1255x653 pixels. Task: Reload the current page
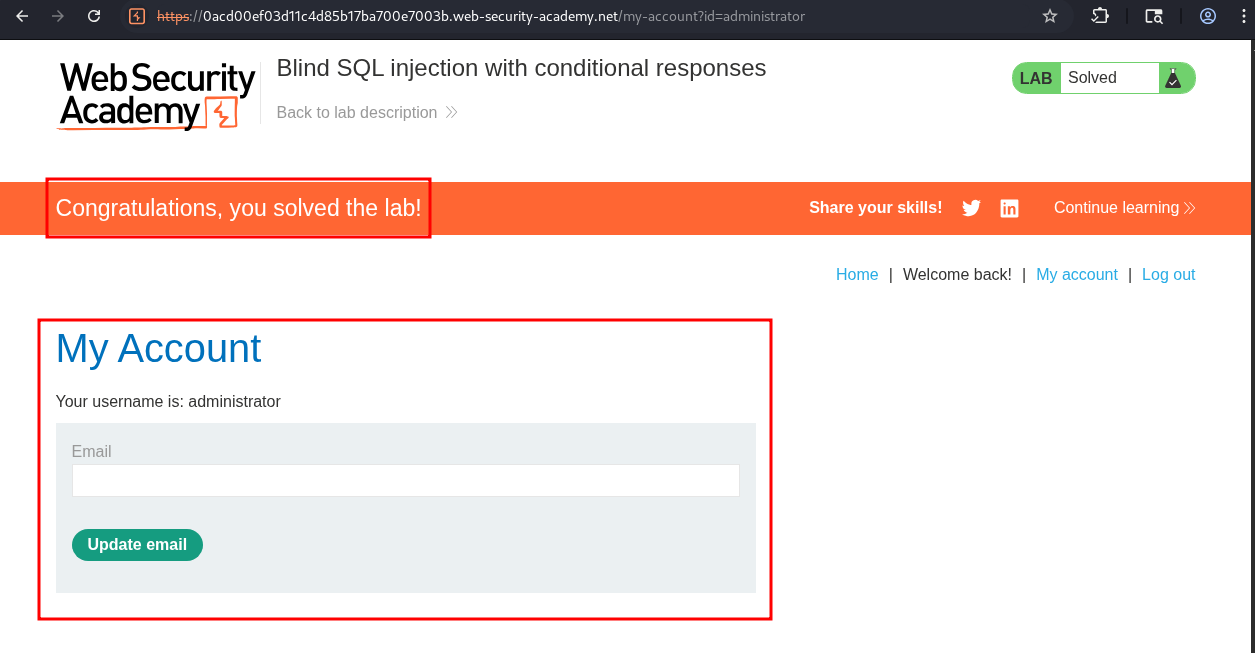pos(94,16)
